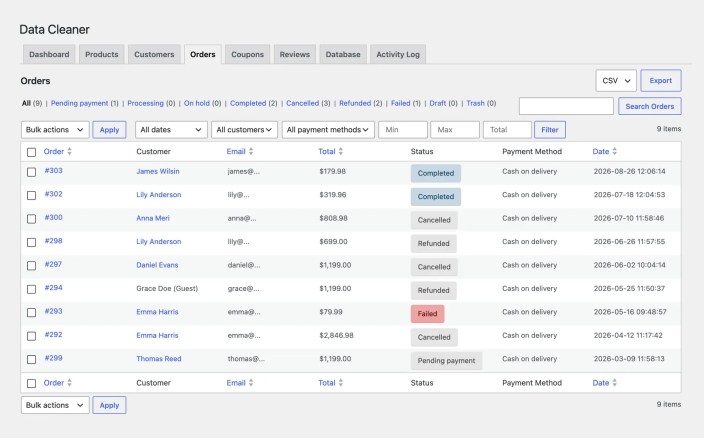Image resolution: width=704 pixels, height=438 pixels.
Task: Mark checkbox for order #292
Action: tap(31, 336)
